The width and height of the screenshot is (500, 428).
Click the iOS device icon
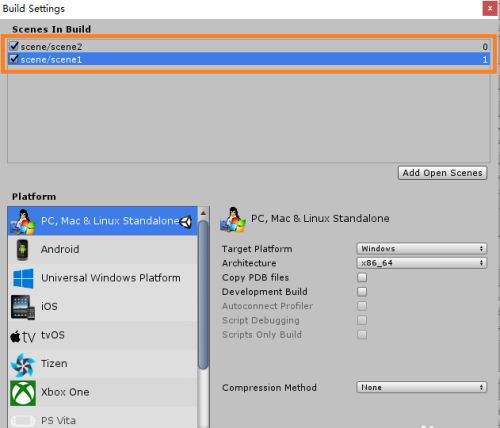tap(23, 307)
